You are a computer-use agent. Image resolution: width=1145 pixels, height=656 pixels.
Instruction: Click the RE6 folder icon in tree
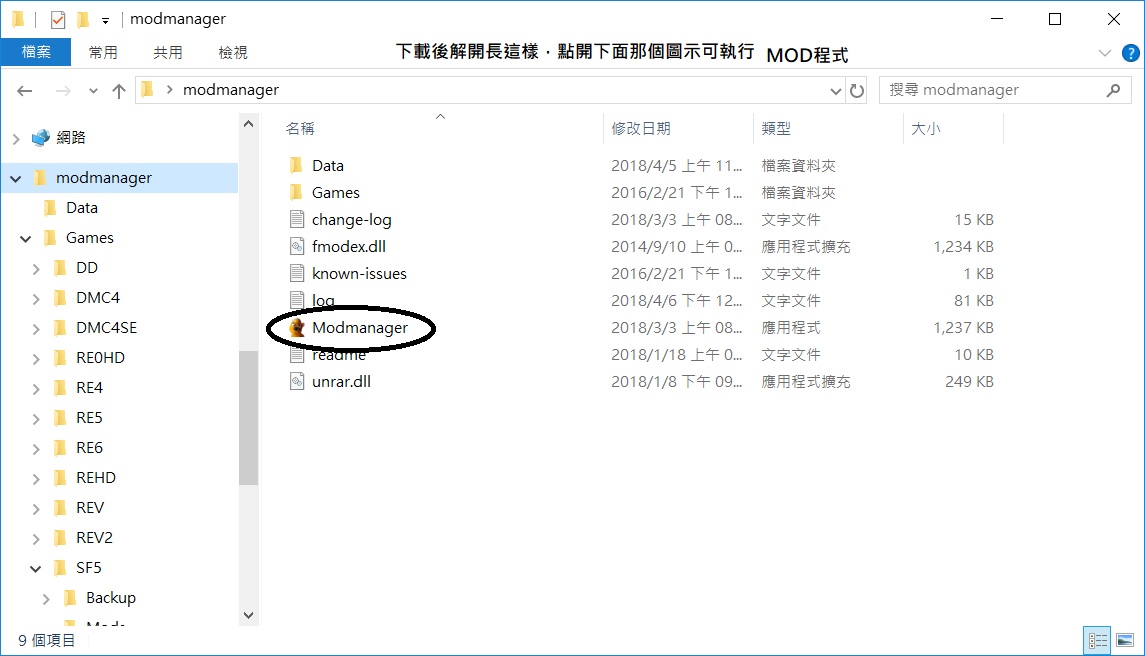pos(61,448)
